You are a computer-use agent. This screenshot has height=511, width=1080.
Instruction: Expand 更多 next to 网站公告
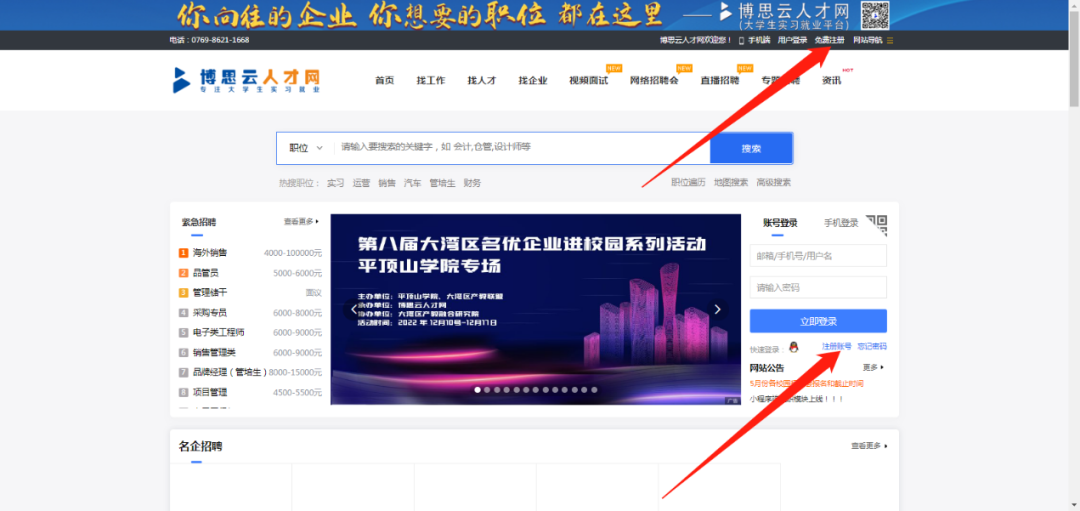pos(873,368)
